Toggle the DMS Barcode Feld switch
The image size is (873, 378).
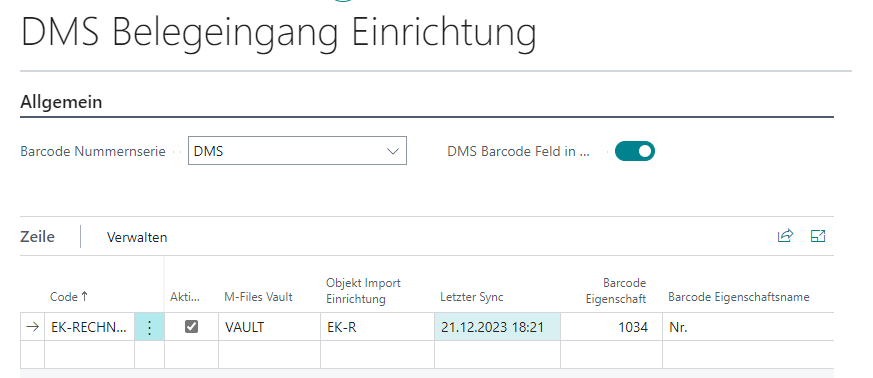pos(635,151)
